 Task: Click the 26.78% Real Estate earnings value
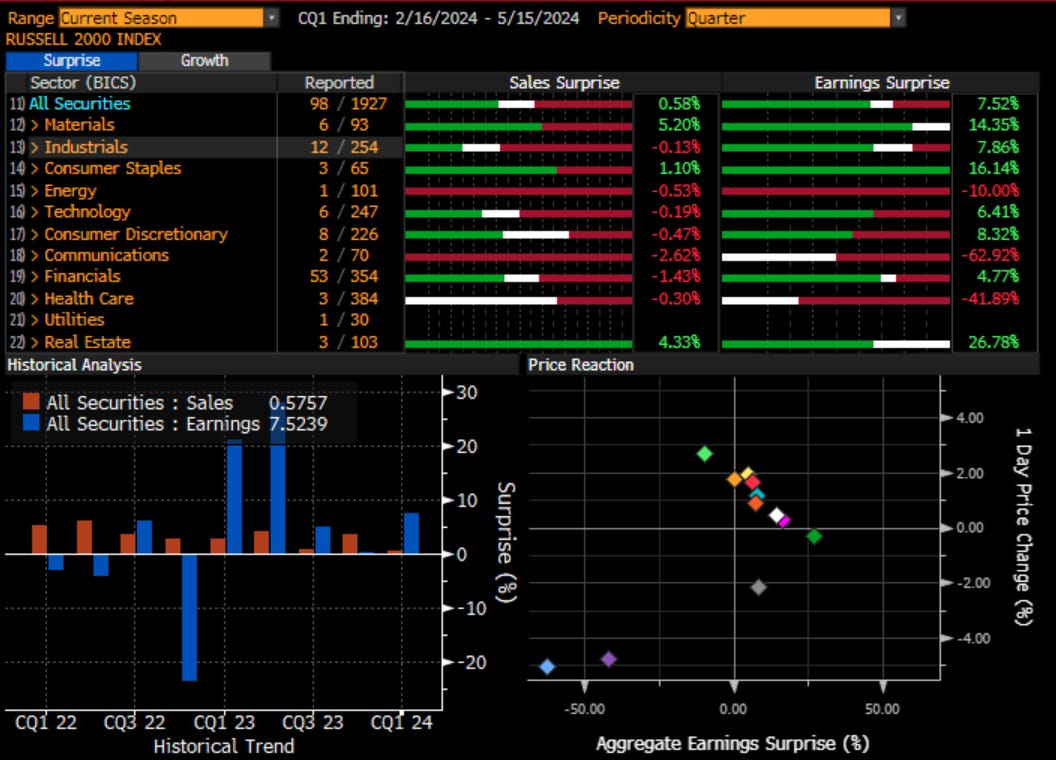(x=993, y=342)
